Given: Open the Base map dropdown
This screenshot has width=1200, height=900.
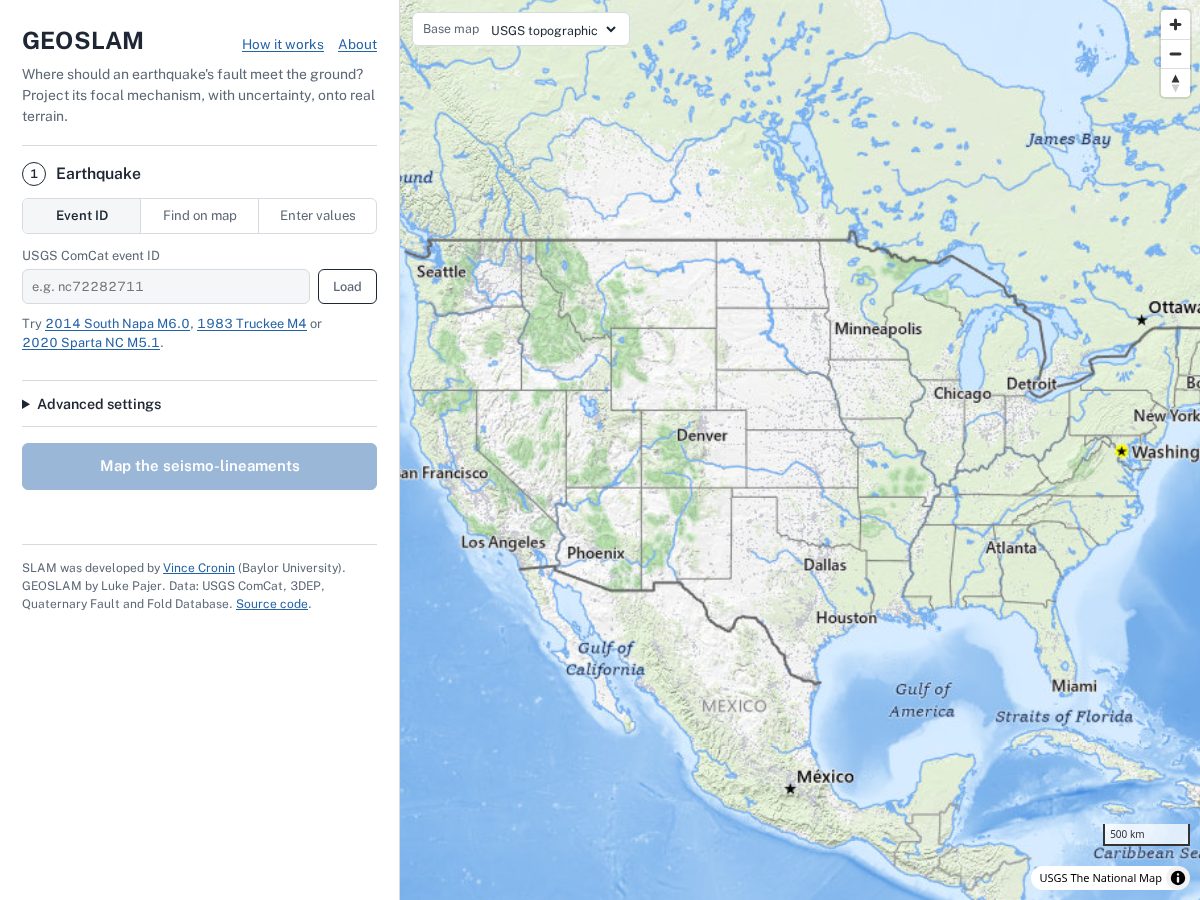Looking at the screenshot, I should pos(553,30).
